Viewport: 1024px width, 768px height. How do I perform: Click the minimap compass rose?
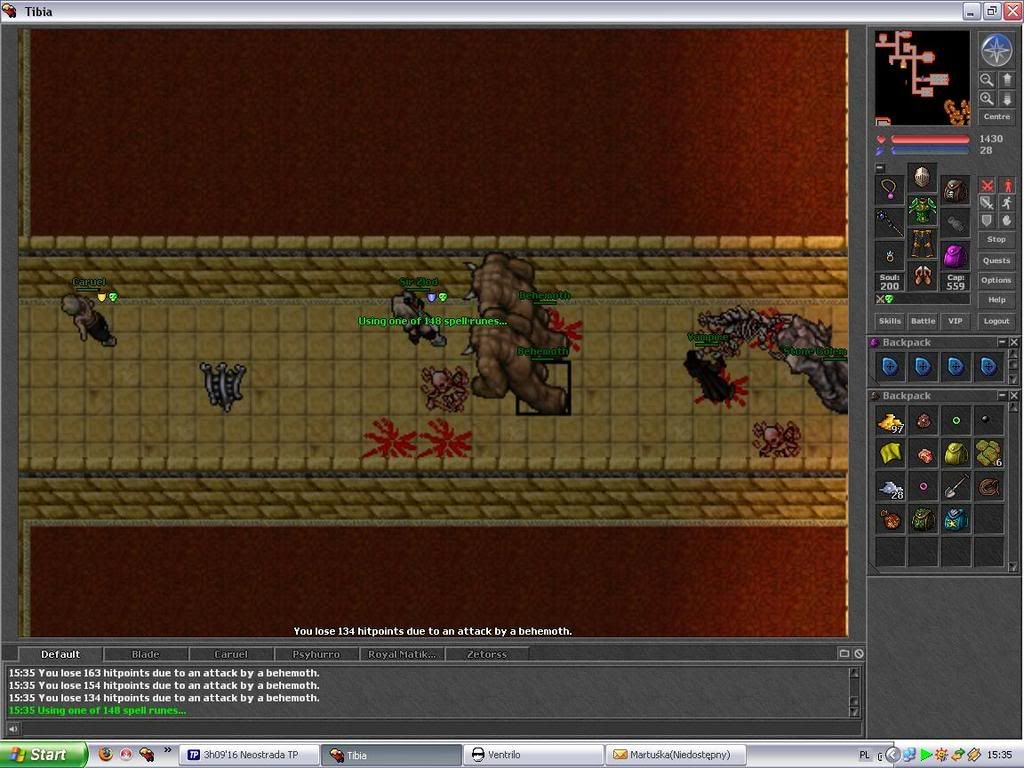point(997,50)
